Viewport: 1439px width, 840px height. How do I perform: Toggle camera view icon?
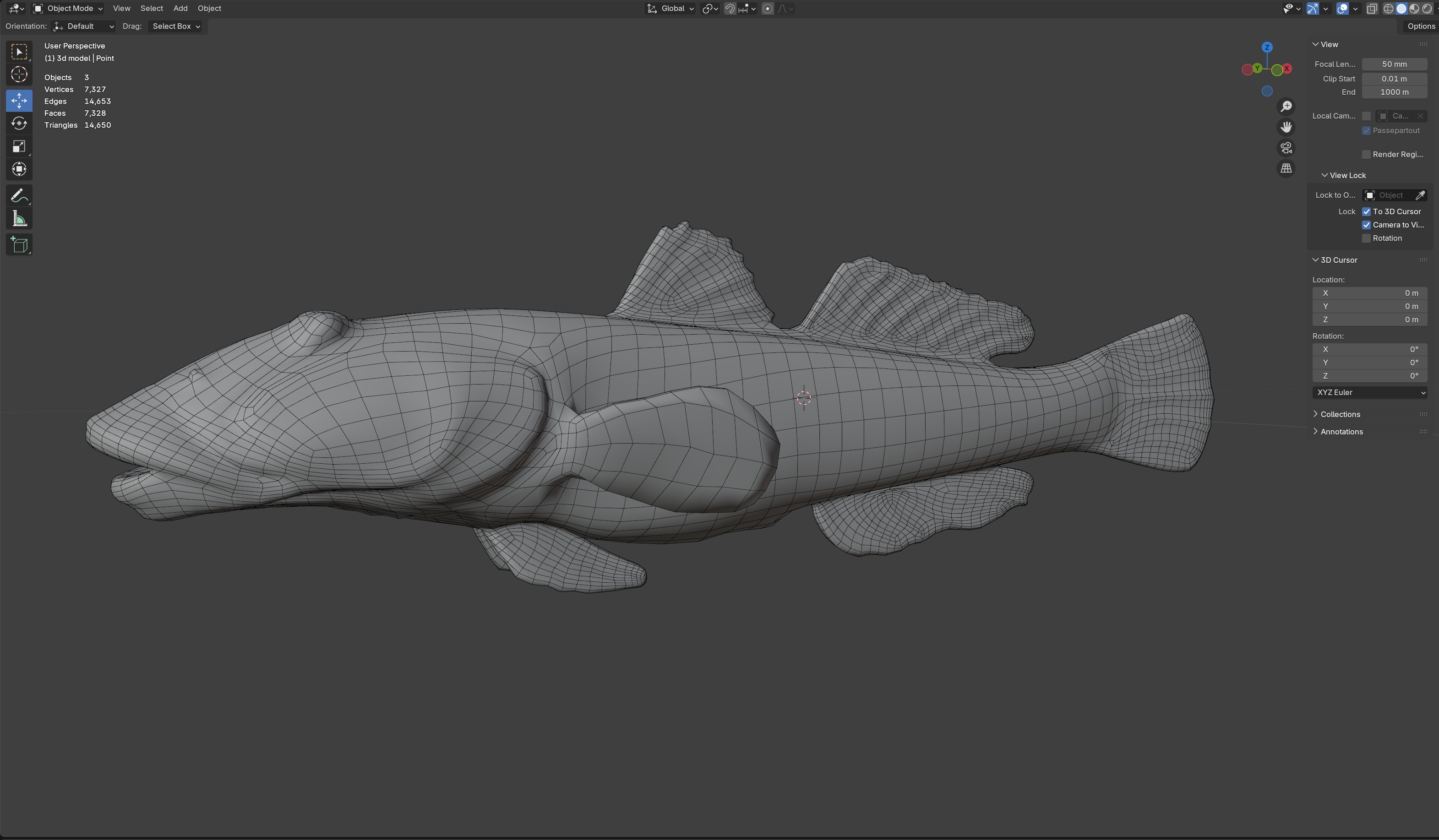pyautogui.click(x=1286, y=148)
